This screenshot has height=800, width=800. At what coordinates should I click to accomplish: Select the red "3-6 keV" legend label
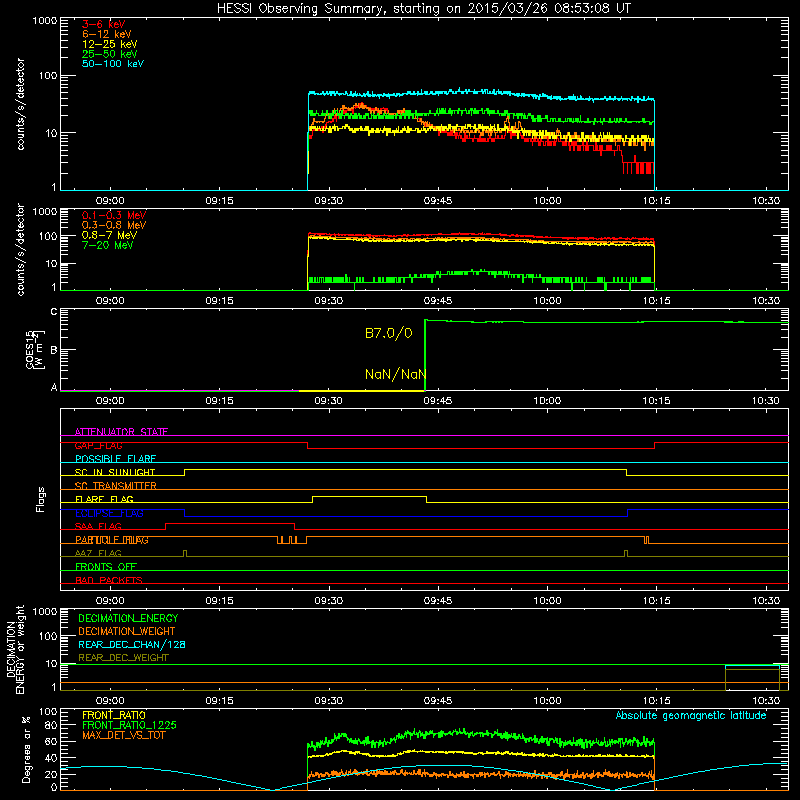tap(103, 24)
